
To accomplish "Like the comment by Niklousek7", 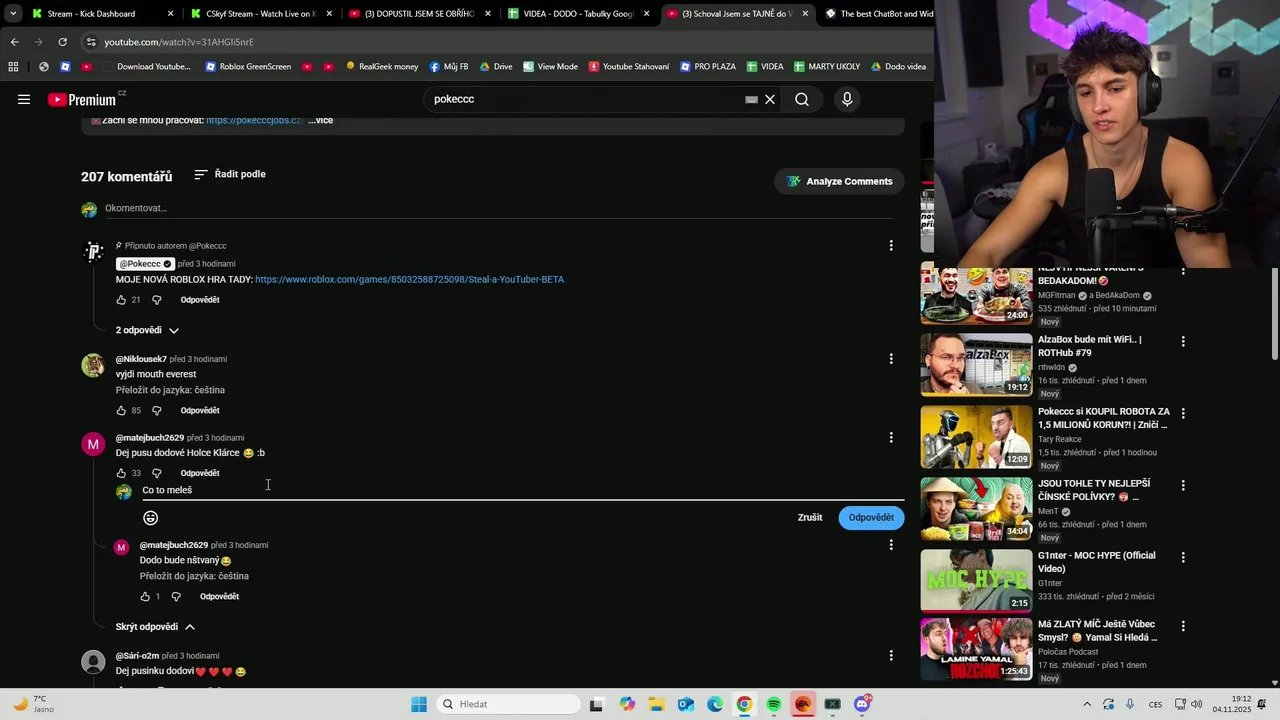I will point(121,410).
